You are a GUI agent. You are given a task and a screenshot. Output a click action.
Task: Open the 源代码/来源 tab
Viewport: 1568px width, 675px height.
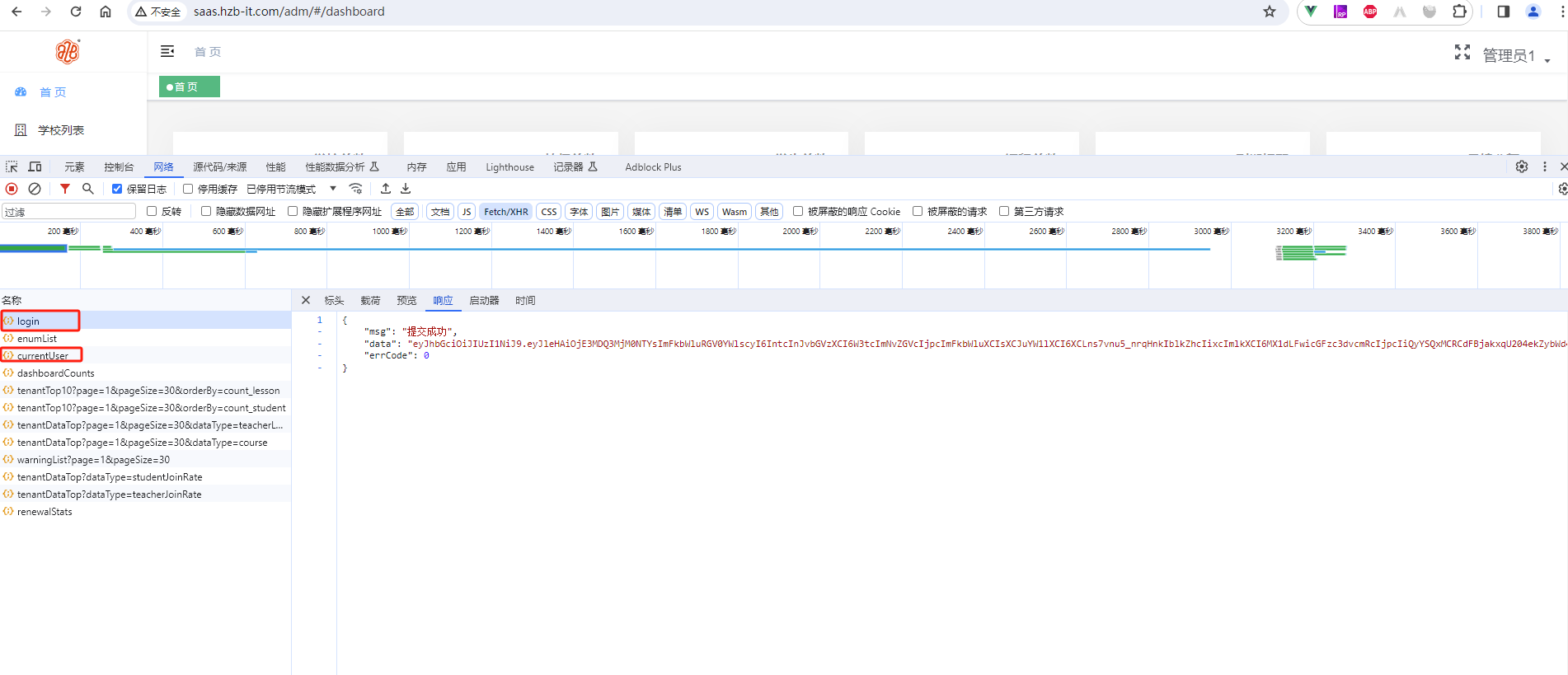coord(219,166)
